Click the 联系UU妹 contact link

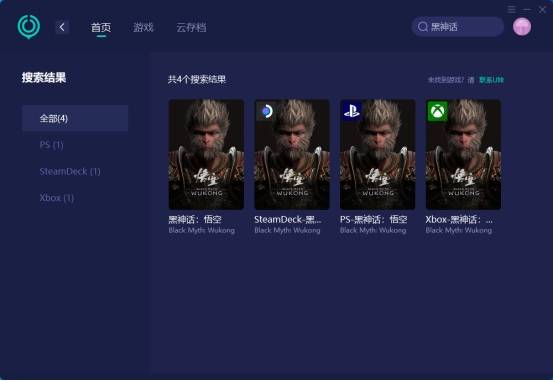click(x=491, y=80)
